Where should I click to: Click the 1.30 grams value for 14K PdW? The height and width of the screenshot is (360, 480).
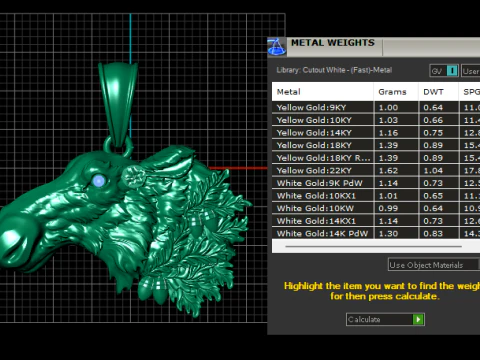point(388,233)
